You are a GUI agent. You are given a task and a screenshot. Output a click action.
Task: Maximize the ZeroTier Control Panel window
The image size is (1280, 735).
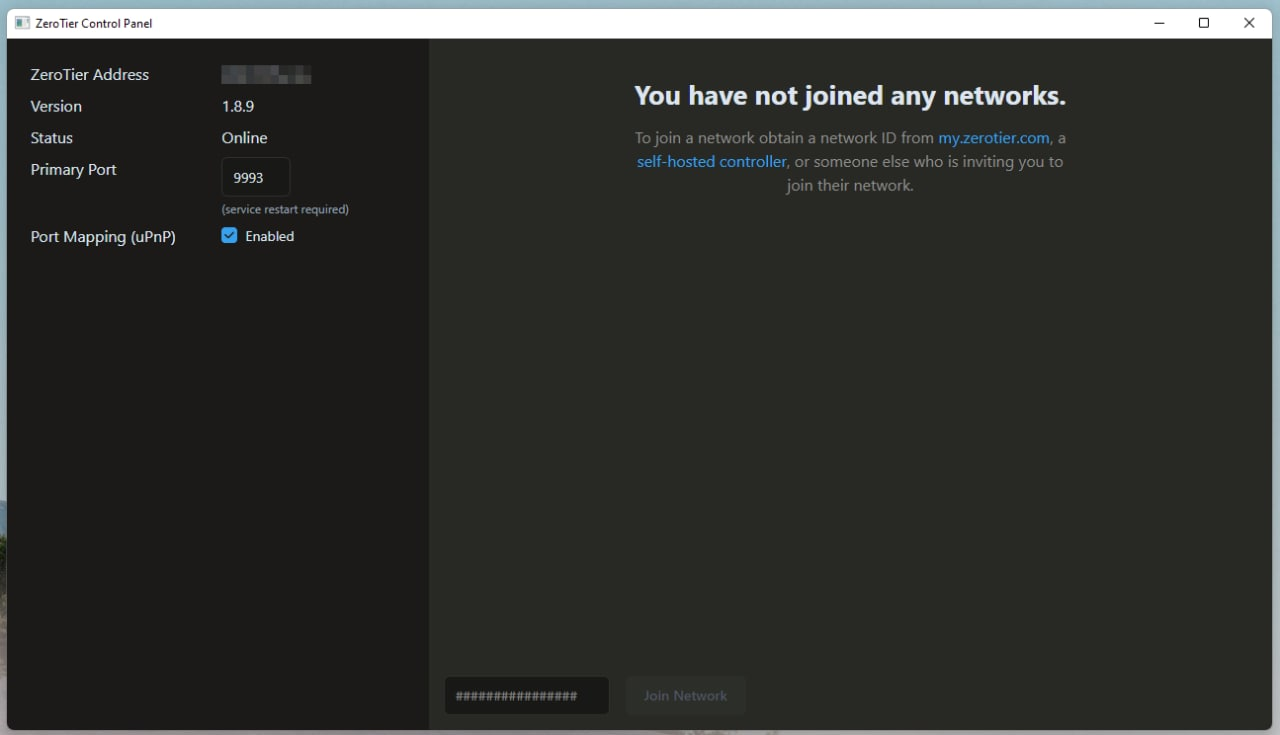click(1204, 23)
